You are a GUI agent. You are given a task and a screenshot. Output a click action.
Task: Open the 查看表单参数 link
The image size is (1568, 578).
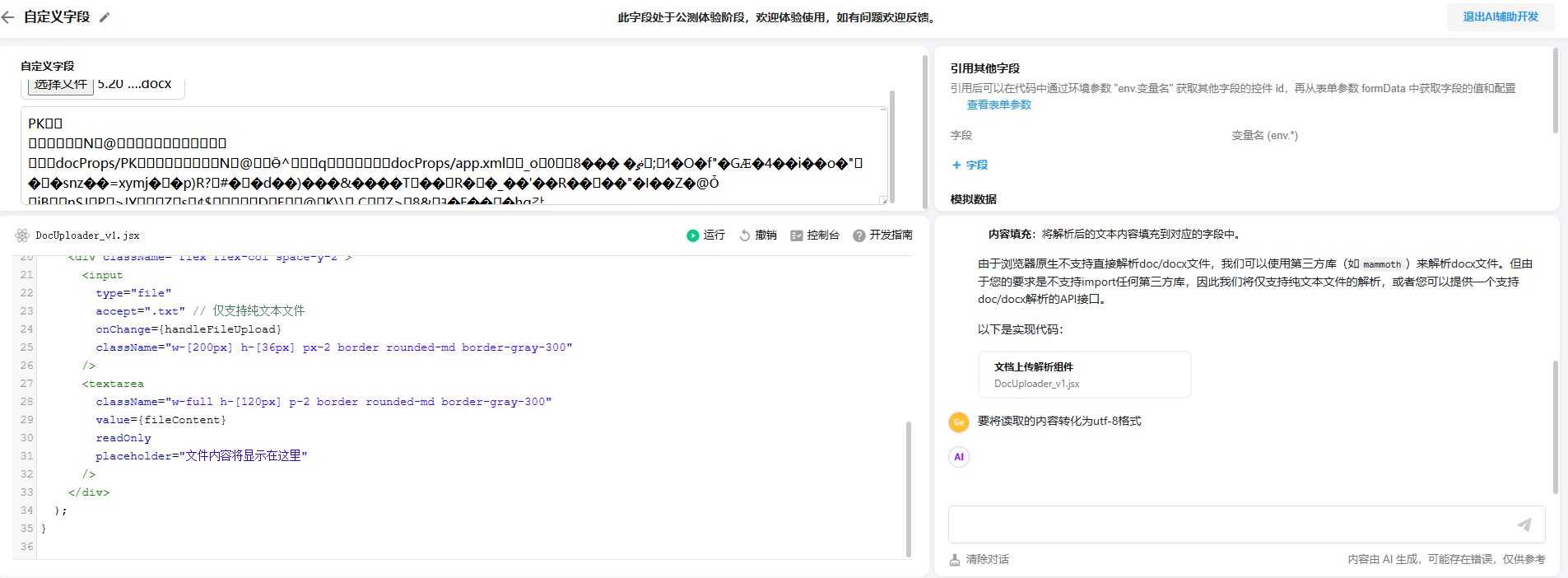pos(998,105)
